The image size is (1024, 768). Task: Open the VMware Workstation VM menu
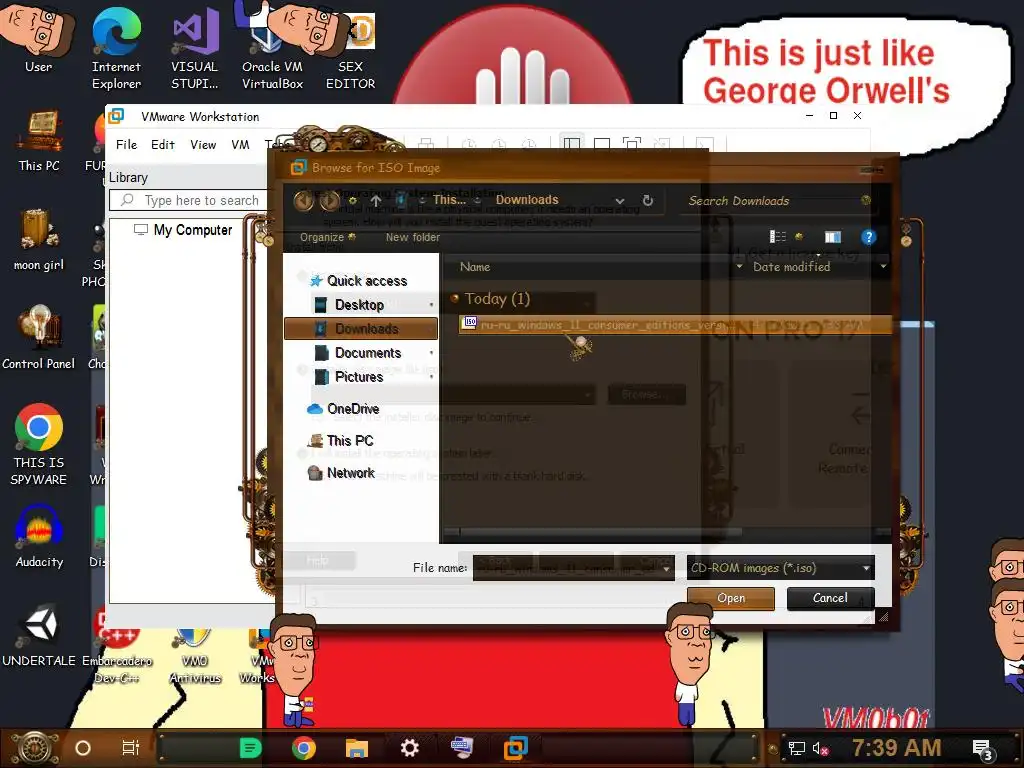coord(240,144)
